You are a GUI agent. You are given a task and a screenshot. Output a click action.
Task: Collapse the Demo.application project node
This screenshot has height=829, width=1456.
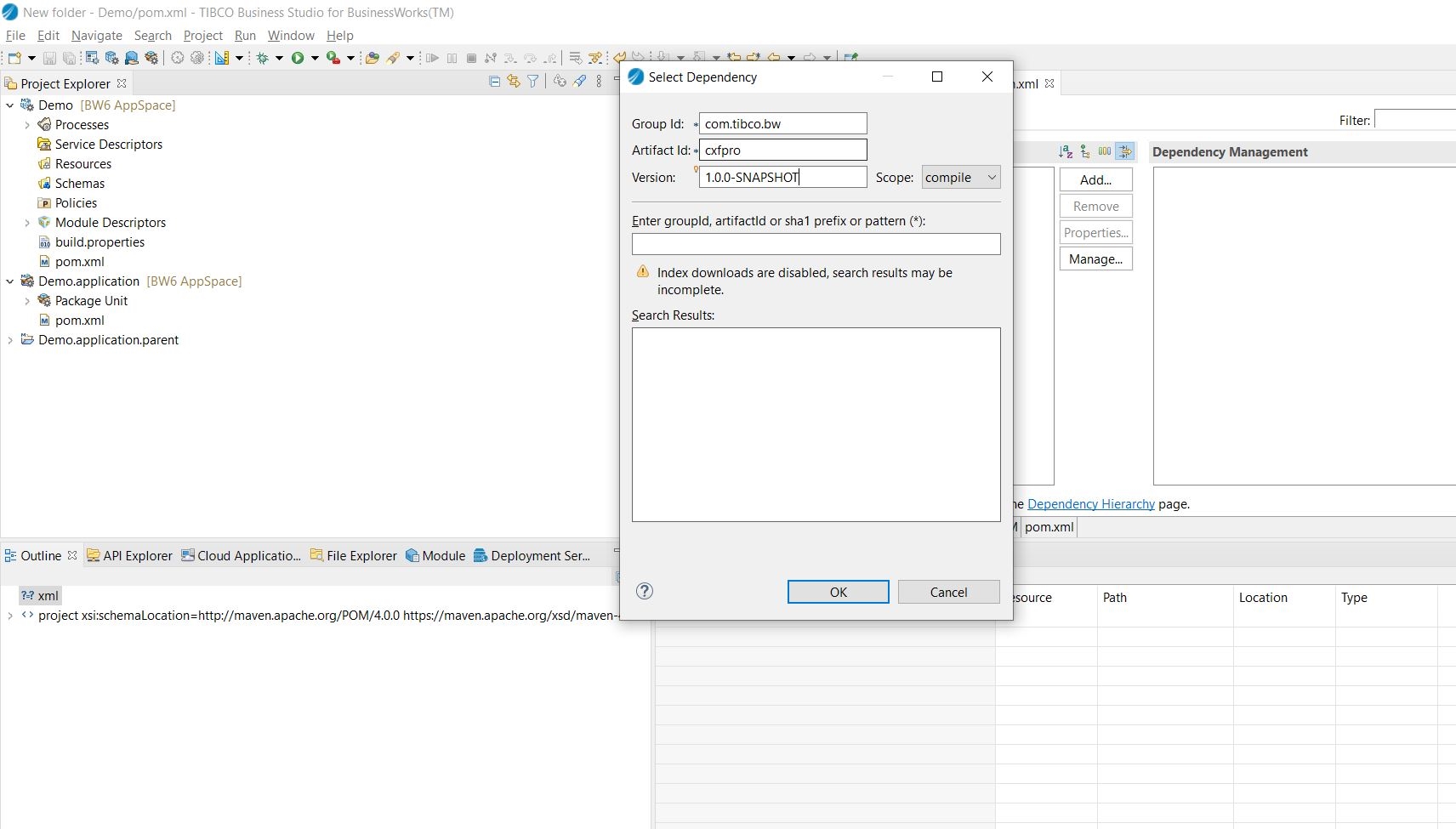10,281
